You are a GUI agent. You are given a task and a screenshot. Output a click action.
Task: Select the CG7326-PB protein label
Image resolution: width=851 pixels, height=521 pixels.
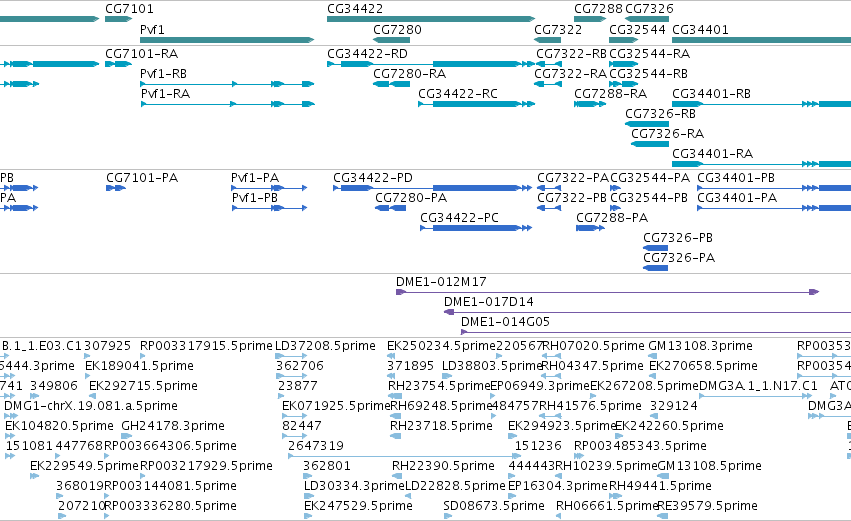point(678,238)
